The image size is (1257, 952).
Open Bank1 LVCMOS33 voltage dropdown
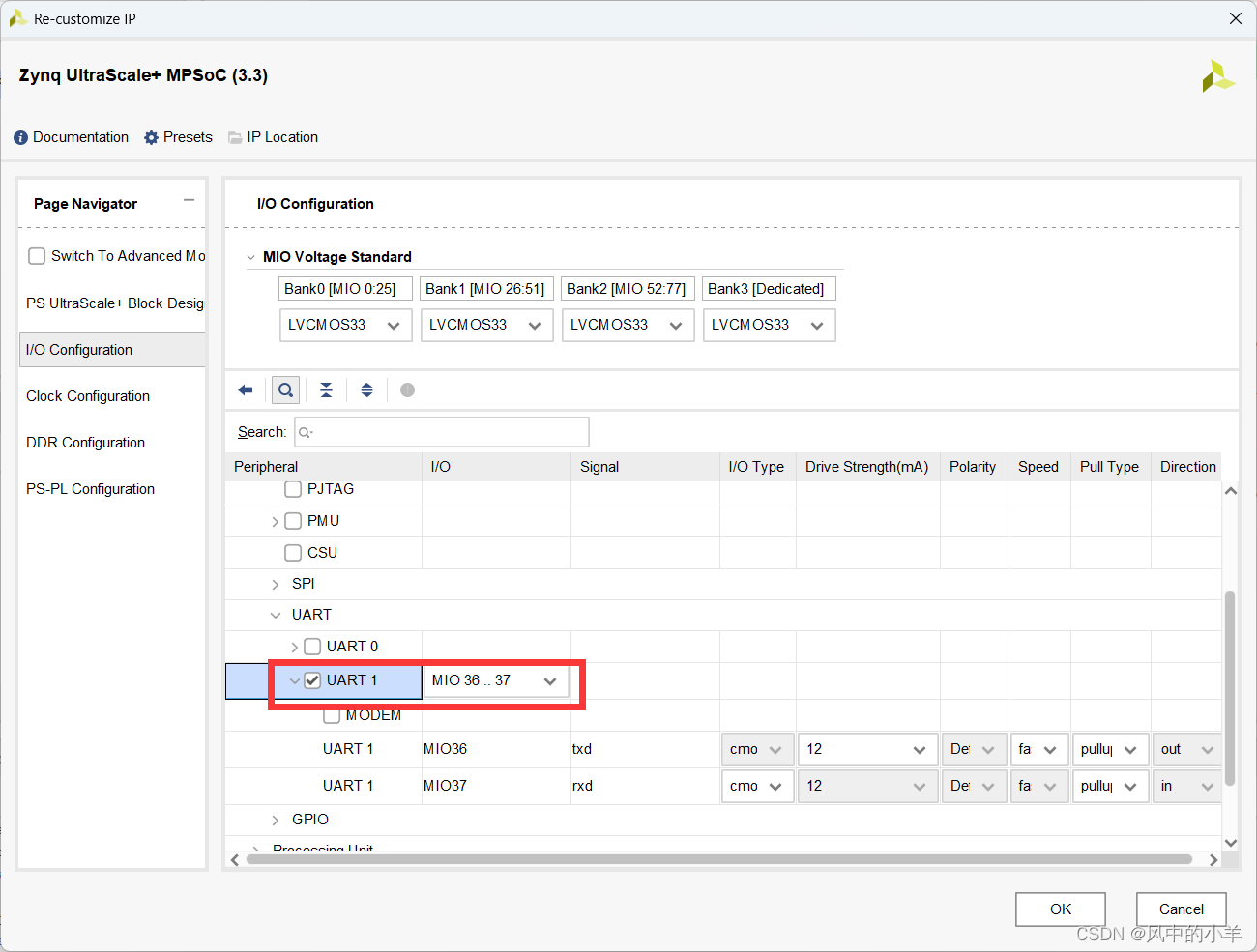click(x=486, y=325)
